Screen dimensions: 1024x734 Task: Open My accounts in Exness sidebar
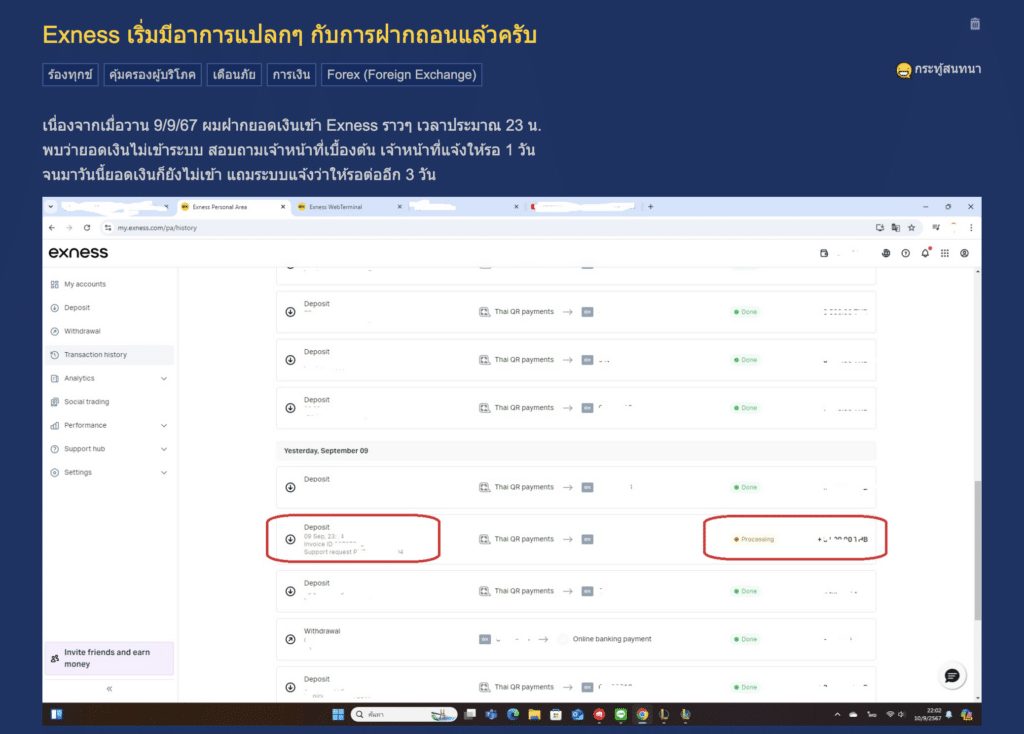[85, 284]
